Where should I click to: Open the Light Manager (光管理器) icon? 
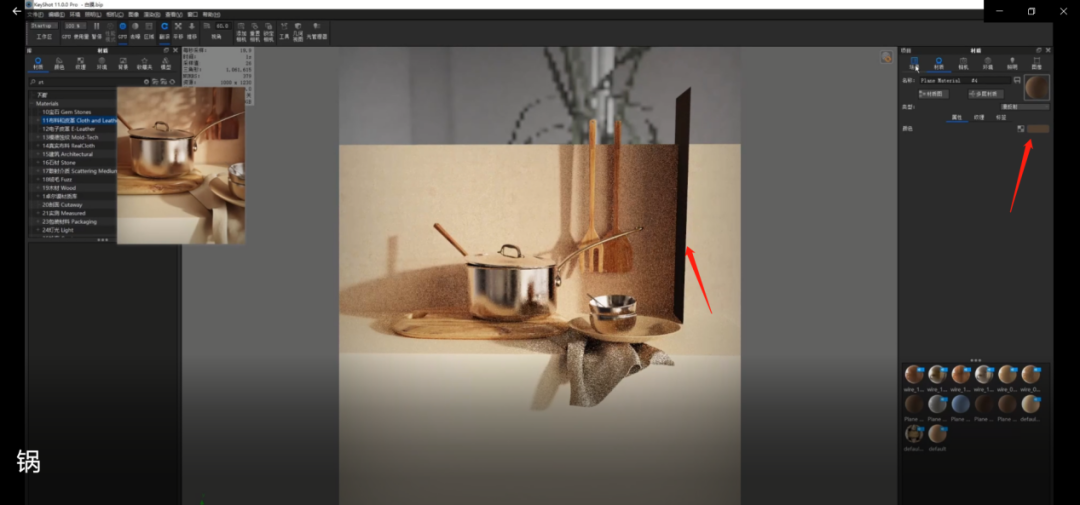316,30
